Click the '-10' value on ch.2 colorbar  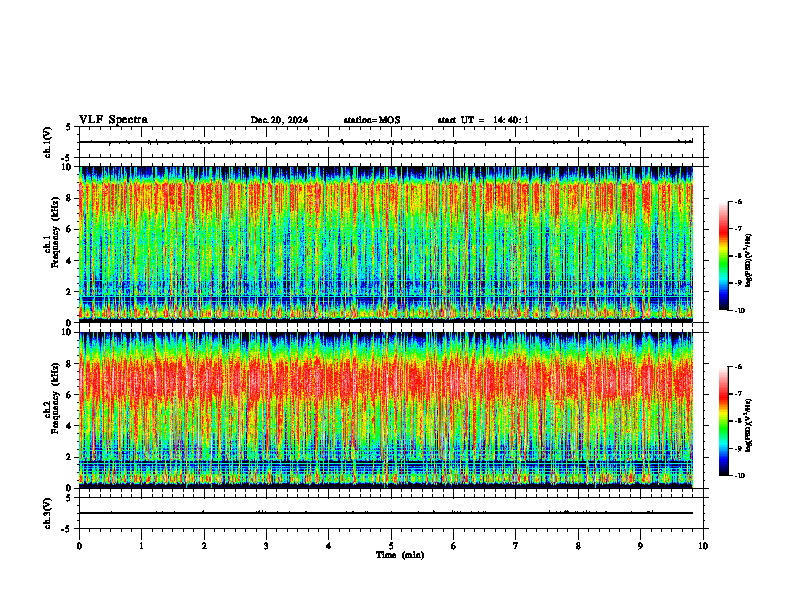click(739, 476)
